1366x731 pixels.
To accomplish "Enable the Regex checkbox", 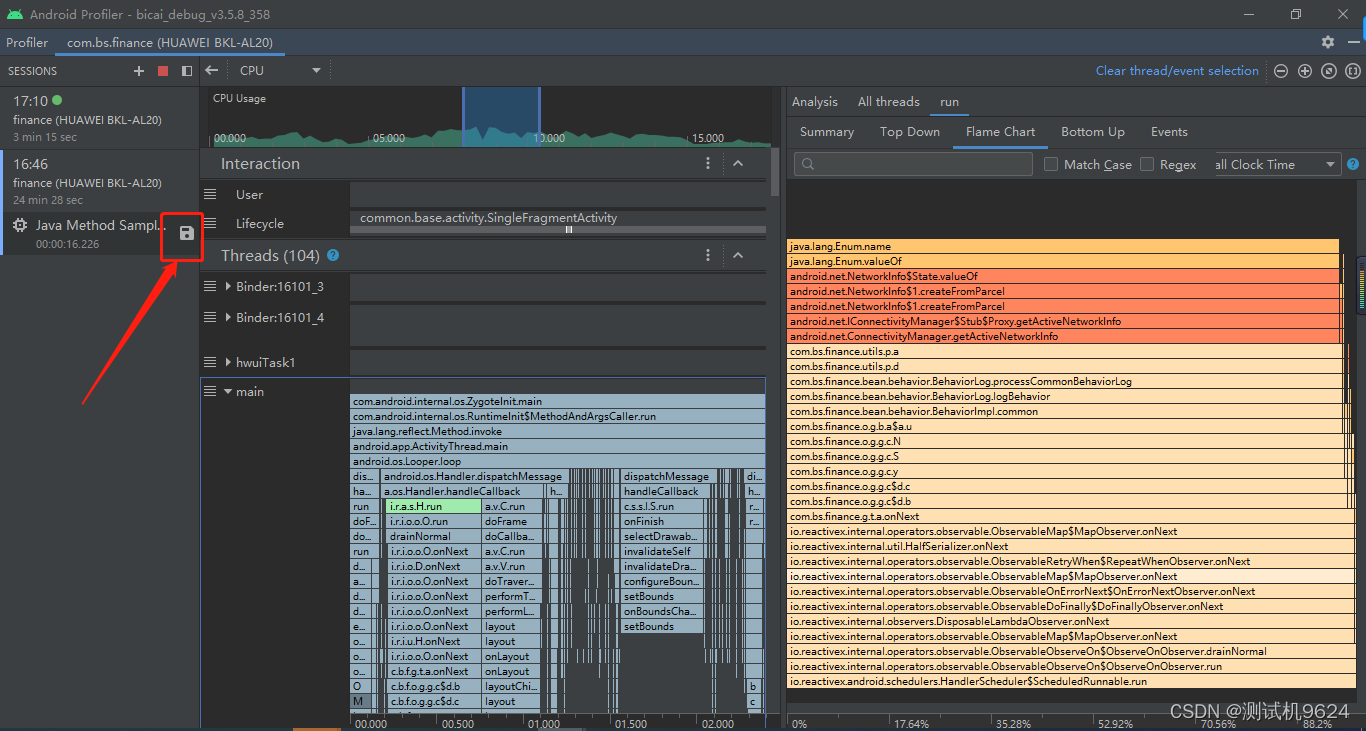I will (1147, 164).
